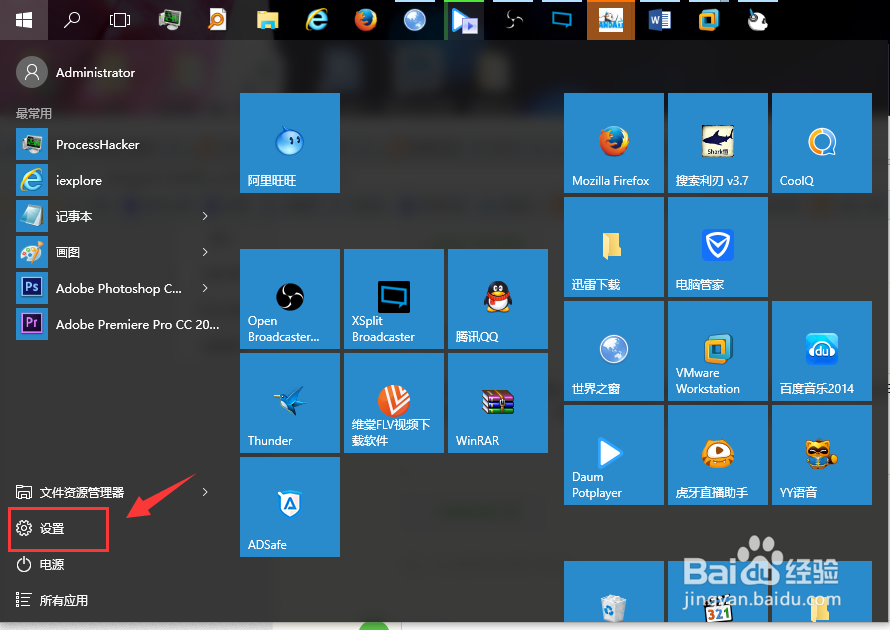Expand the 文件资源管理器 submenu arrow
The image size is (890, 630).
205,492
